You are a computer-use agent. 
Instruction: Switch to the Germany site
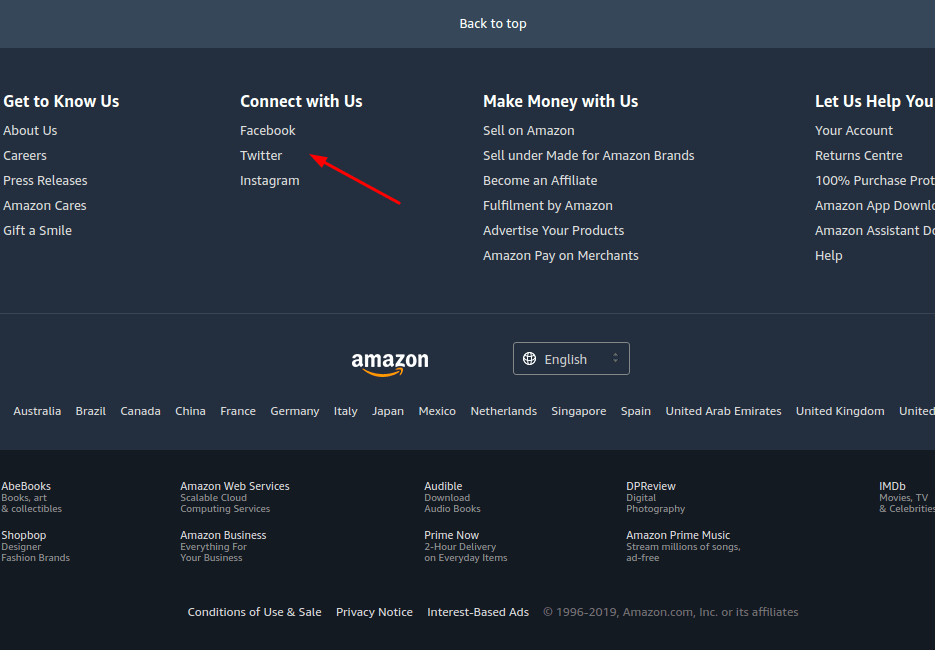295,411
